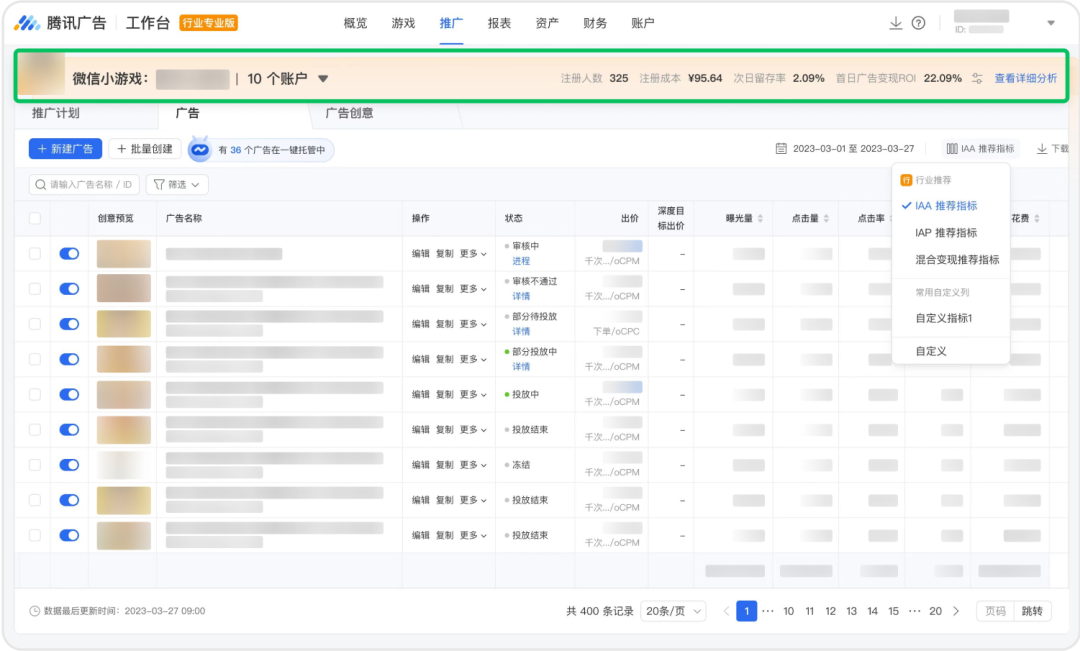Expand 更多 for the 冻结 ad row
This screenshot has width=1080, height=651.
473,465
